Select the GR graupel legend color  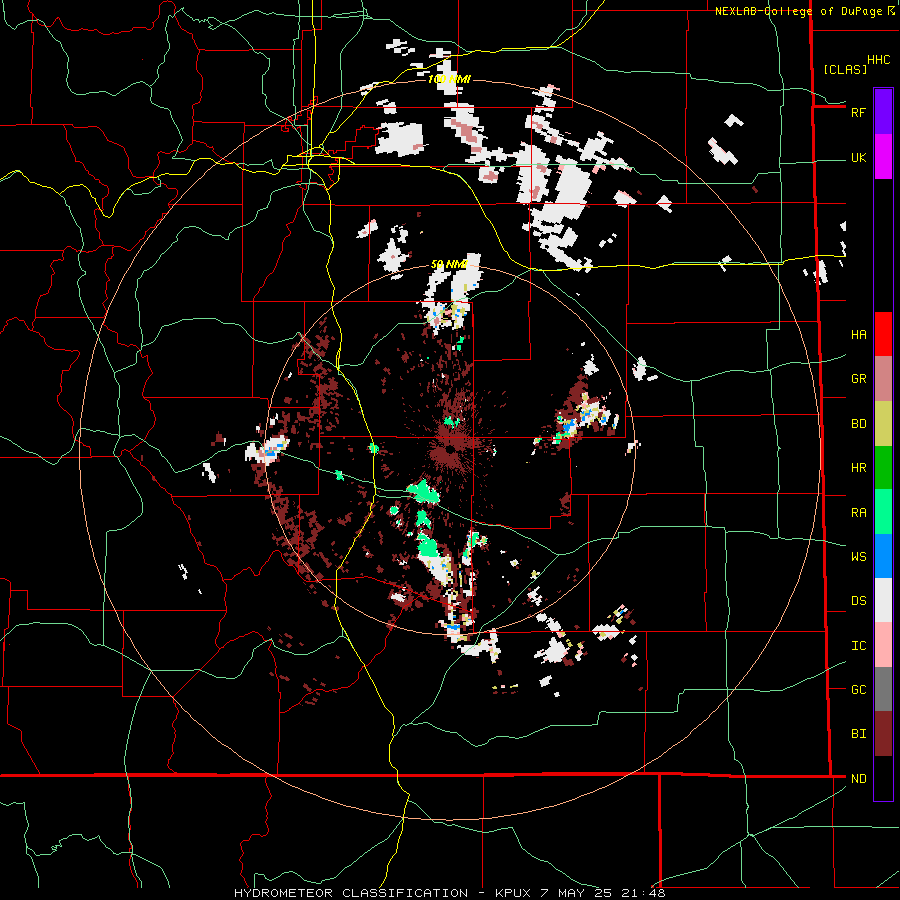(883, 379)
